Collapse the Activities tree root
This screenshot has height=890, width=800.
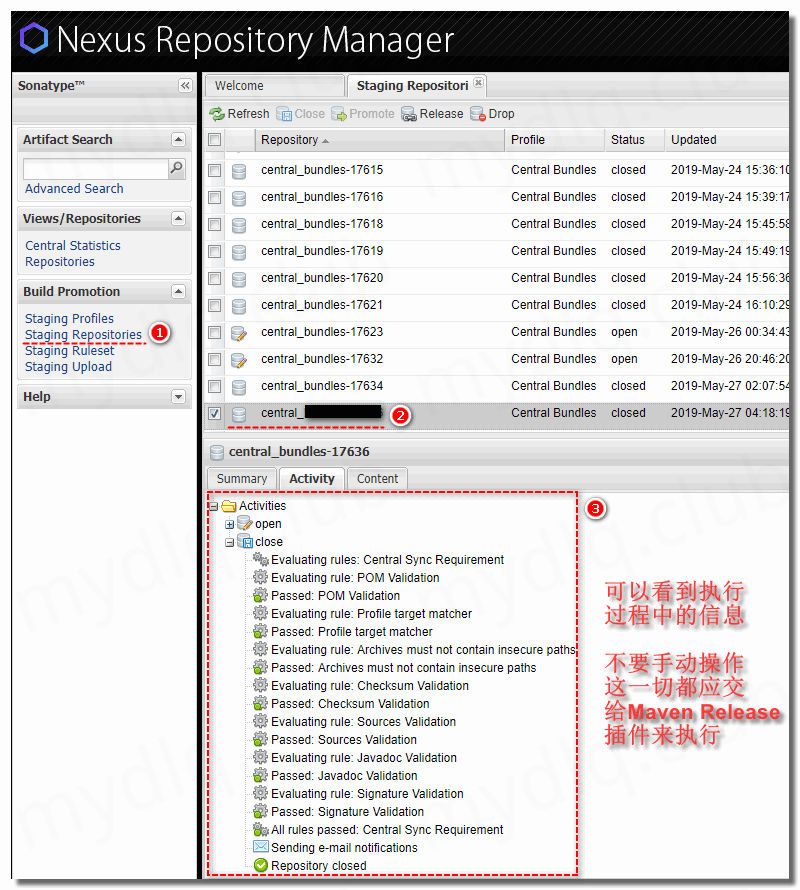213,506
